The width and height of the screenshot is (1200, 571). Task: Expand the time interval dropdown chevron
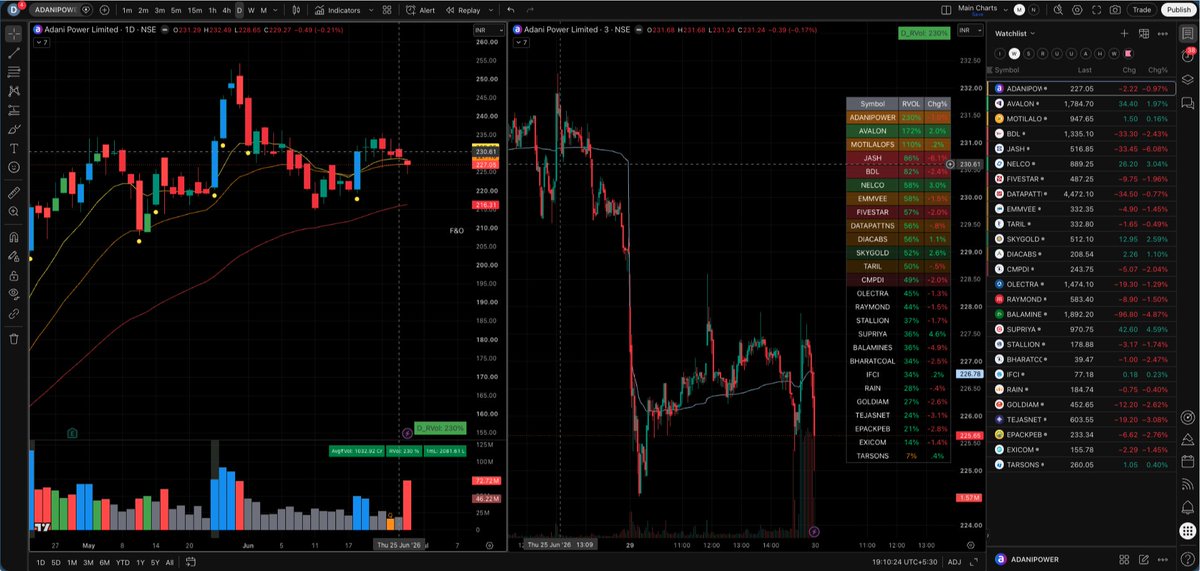coord(275,9)
